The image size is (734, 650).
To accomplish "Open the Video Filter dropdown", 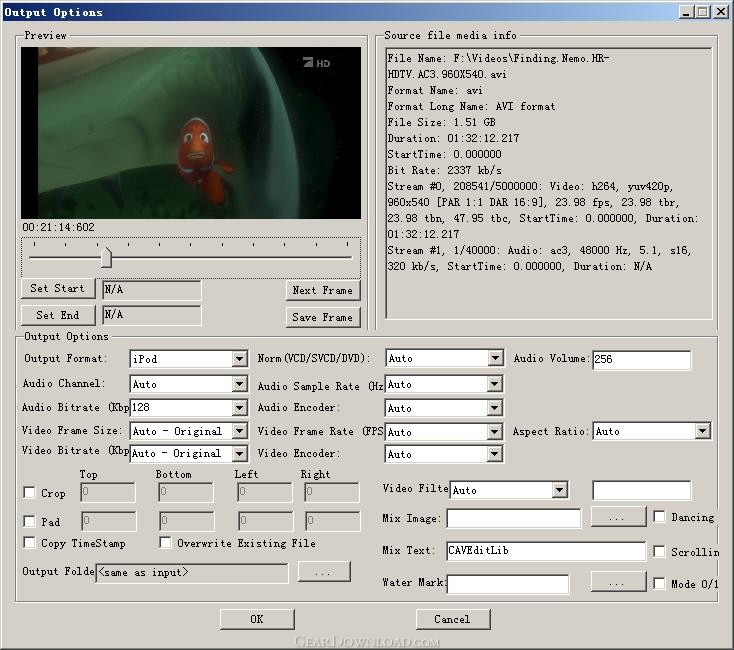I will 509,490.
